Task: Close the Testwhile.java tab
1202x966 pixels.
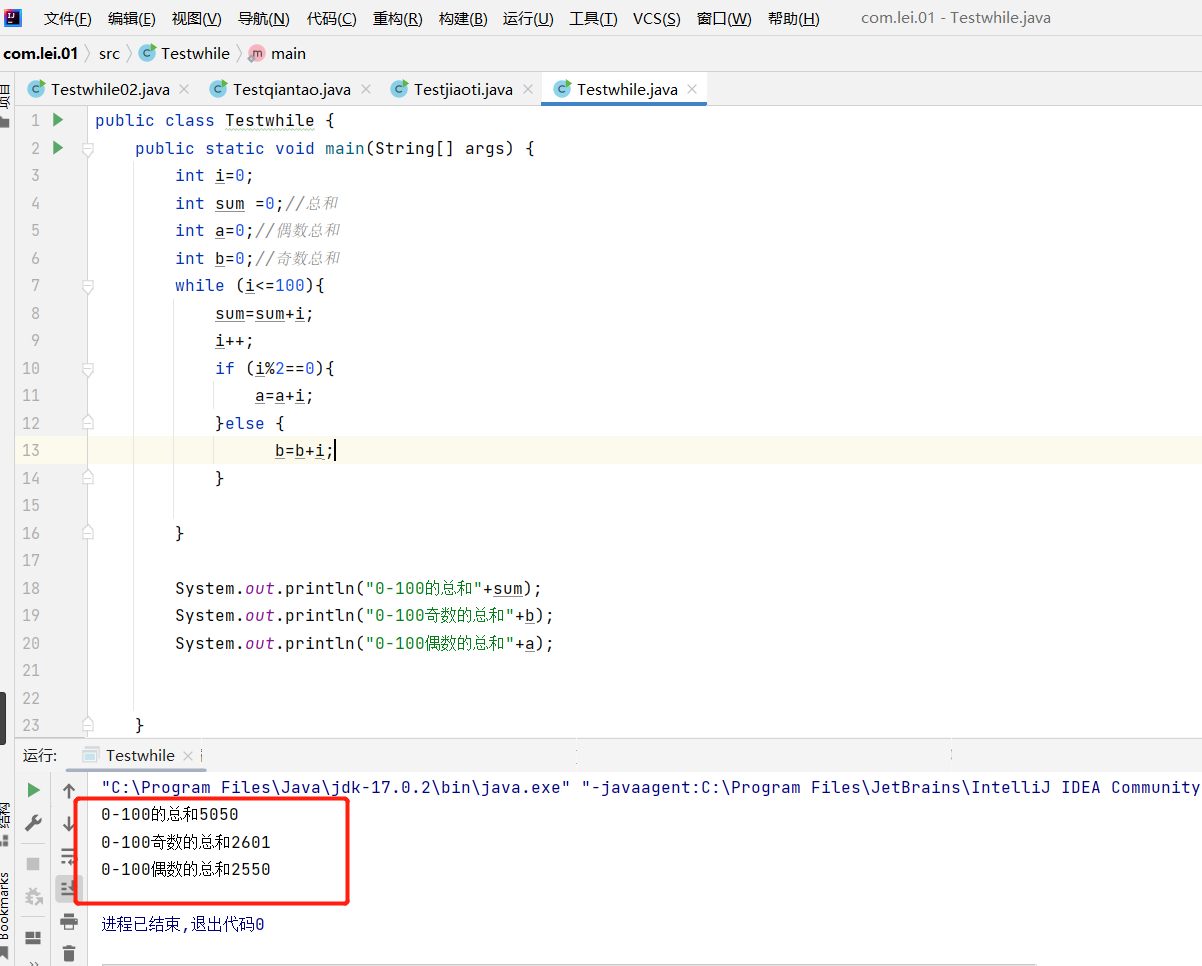Action: click(692, 89)
